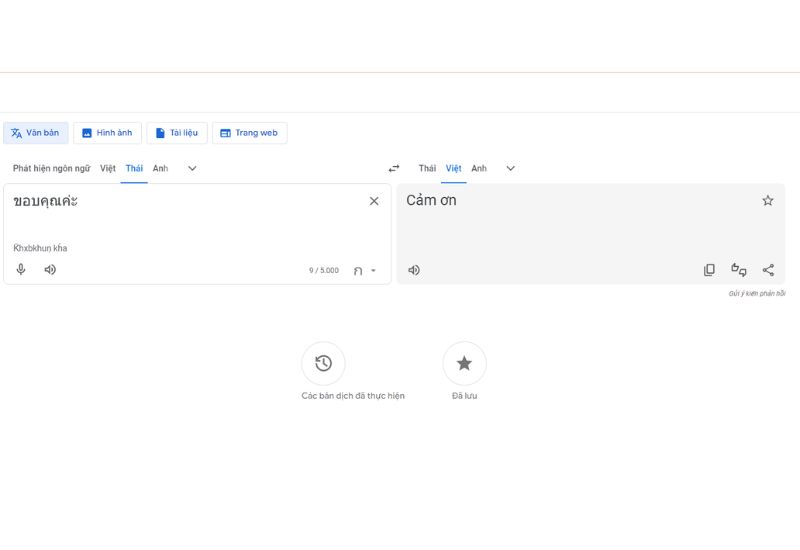Save translation with the star icon

[x=768, y=201]
